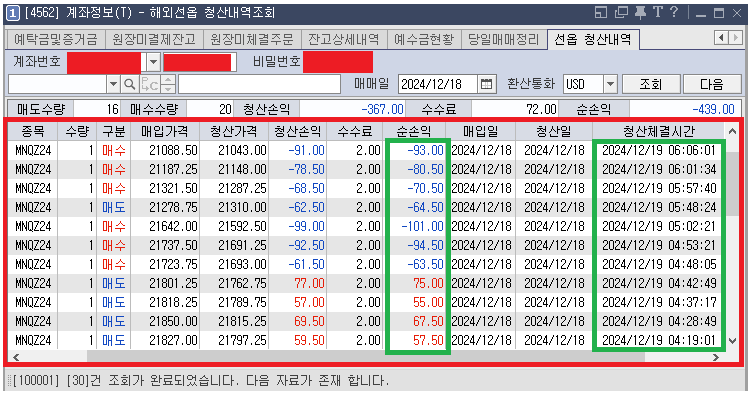
Task: Click the 순손익 column header
Action: (414, 131)
